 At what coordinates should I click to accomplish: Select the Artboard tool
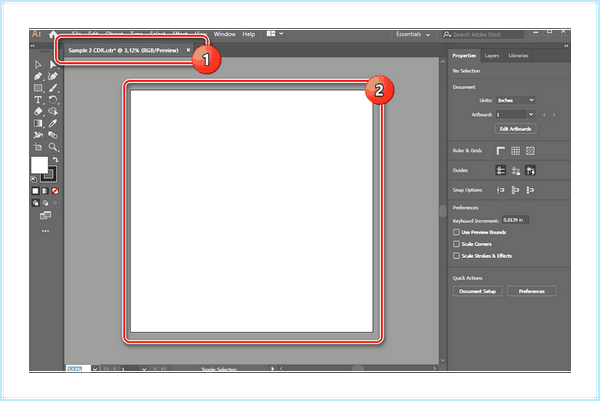pos(38,147)
